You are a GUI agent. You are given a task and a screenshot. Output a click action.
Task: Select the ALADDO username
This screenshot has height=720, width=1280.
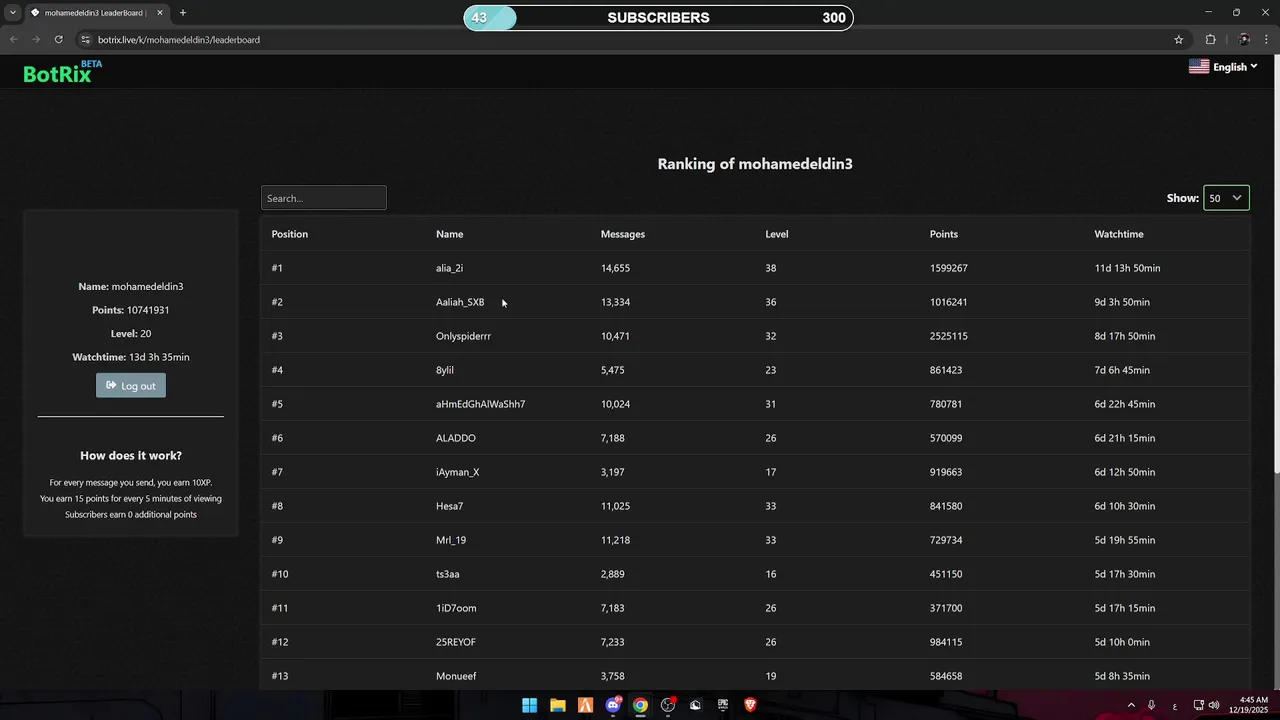tap(455, 438)
